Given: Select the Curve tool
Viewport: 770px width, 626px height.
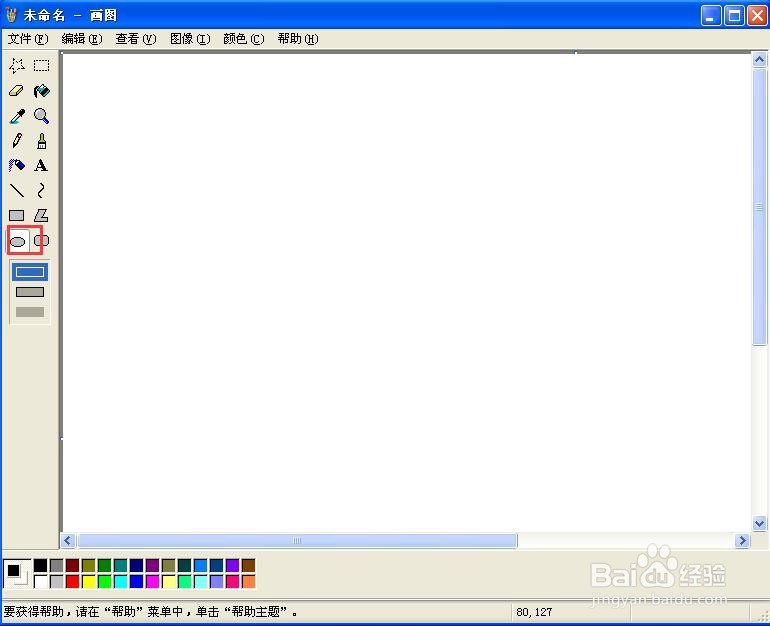Looking at the screenshot, I should pos(42,191).
